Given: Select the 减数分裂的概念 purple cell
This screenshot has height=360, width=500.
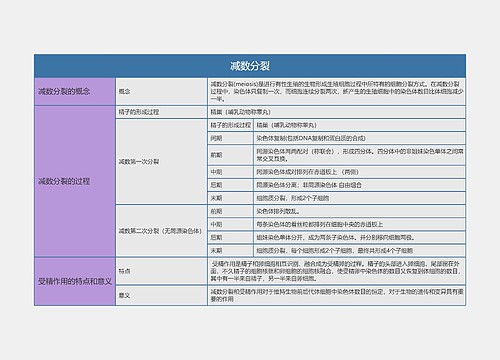Looking at the screenshot, I should 75,92.
